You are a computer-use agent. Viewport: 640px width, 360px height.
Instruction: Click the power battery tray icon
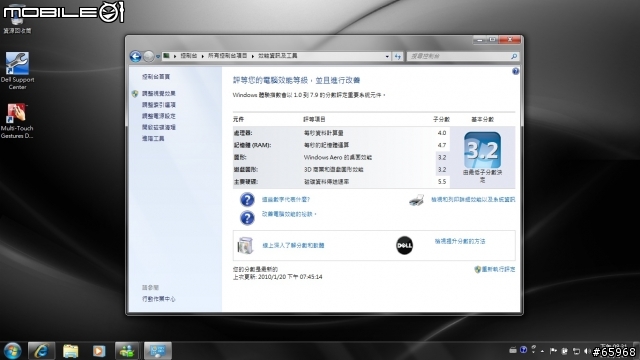click(565, 351)
